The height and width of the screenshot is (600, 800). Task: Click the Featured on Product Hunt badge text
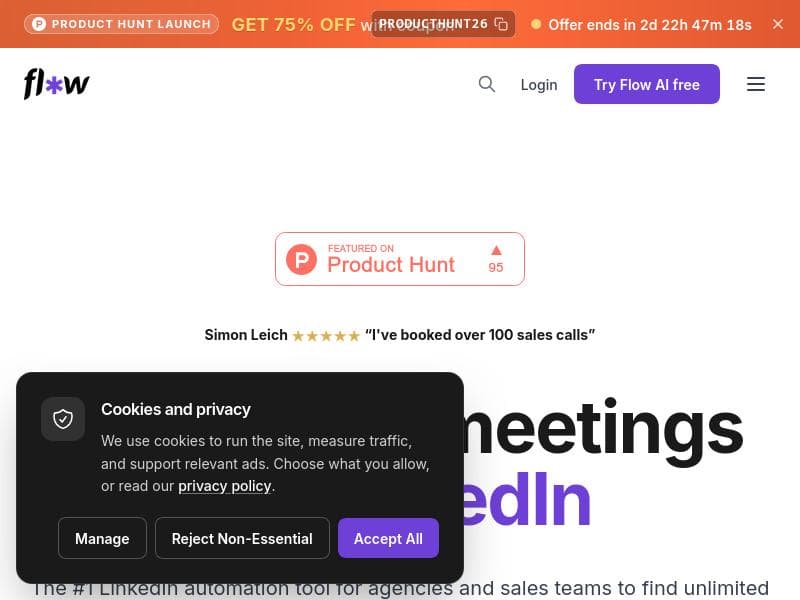(x=391, y=259)
